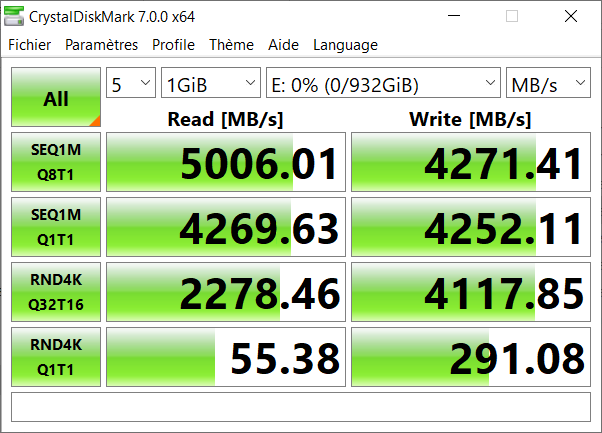This screenshot has width=602, height=433.
Task: Select the 4252.11 write result
Action: pos(471,227)
